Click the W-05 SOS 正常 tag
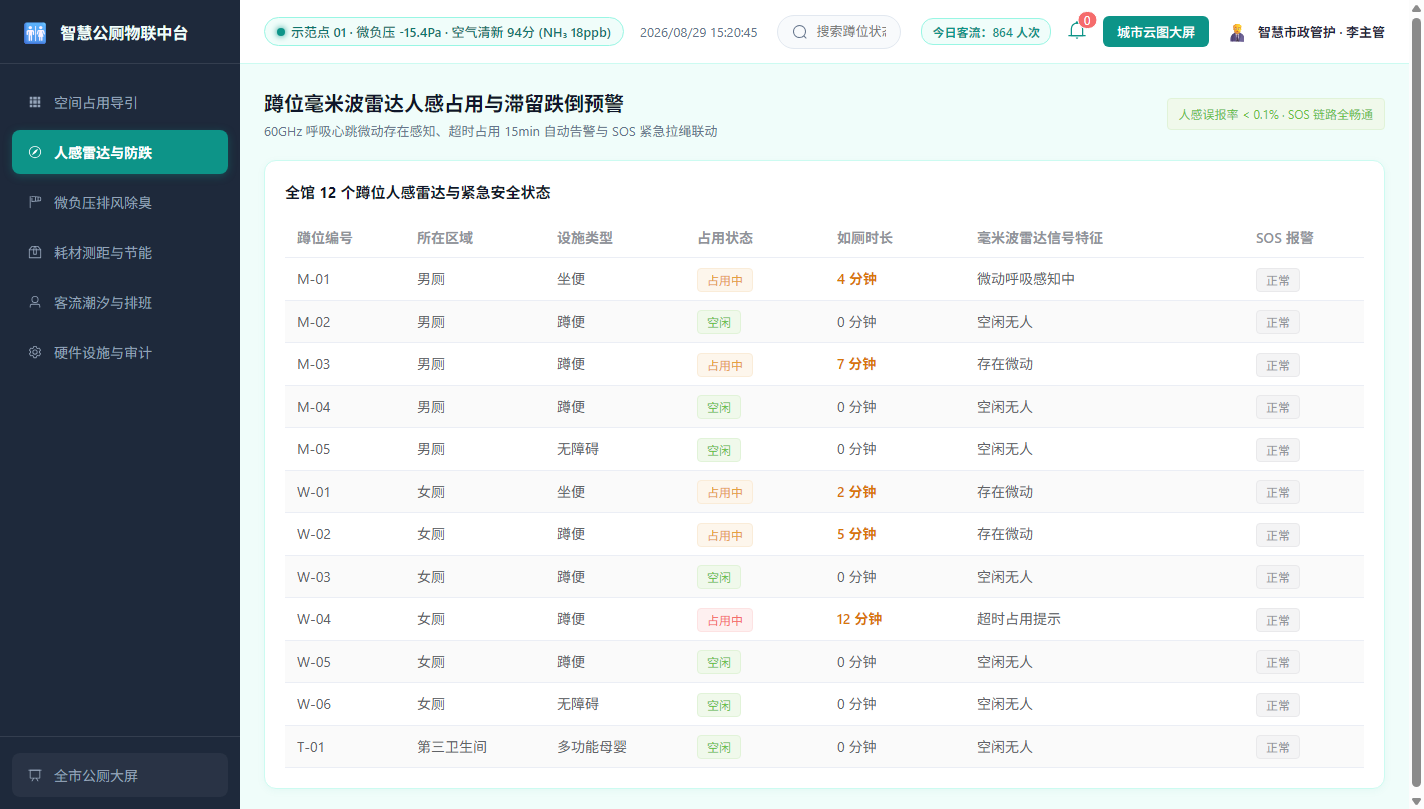Image resolution: width=1424 pixels, height=809 pixels. [x=1277, y=662]
